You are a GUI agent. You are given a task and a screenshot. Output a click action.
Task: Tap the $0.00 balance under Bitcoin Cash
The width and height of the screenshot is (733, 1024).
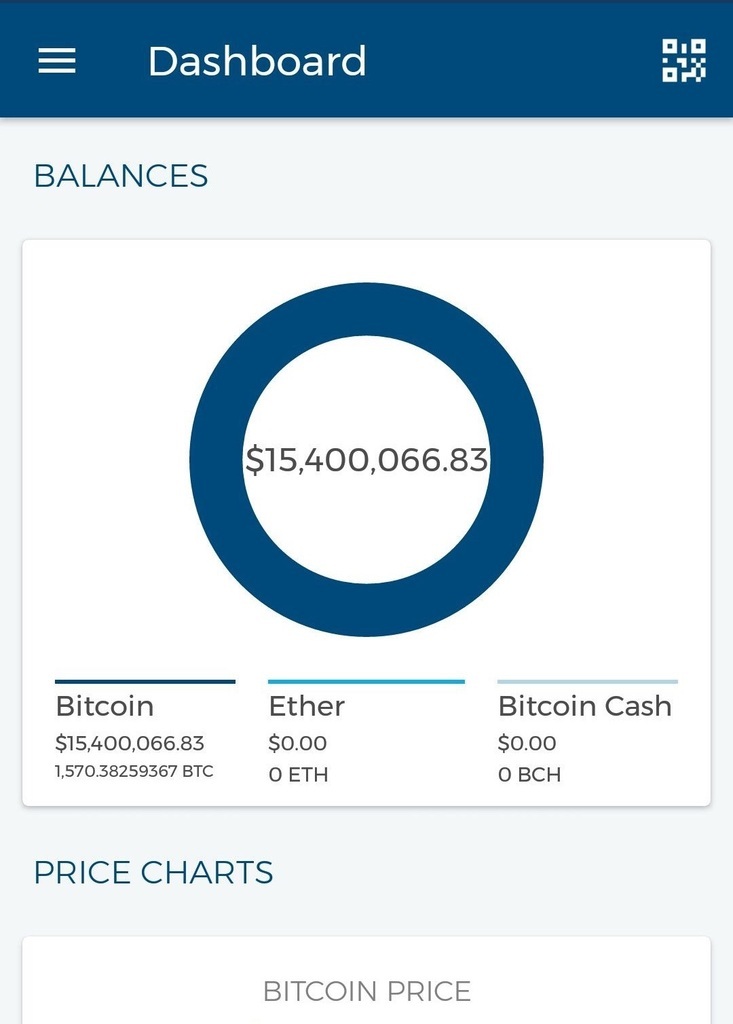point(527,743)
